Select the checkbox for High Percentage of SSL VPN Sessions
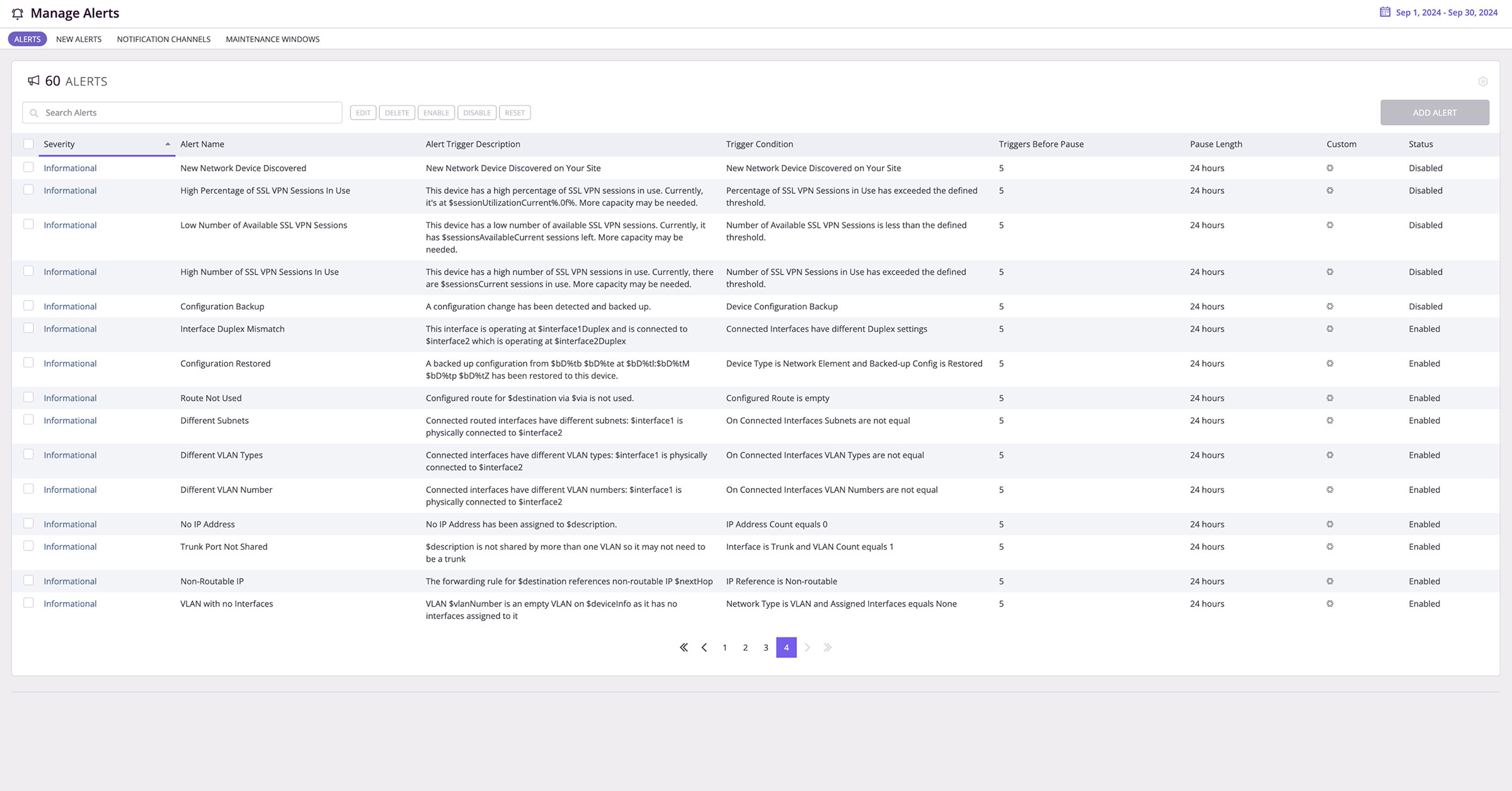Image resolution: width=1512 pixels, height=791 pixels. pos(27,190)
